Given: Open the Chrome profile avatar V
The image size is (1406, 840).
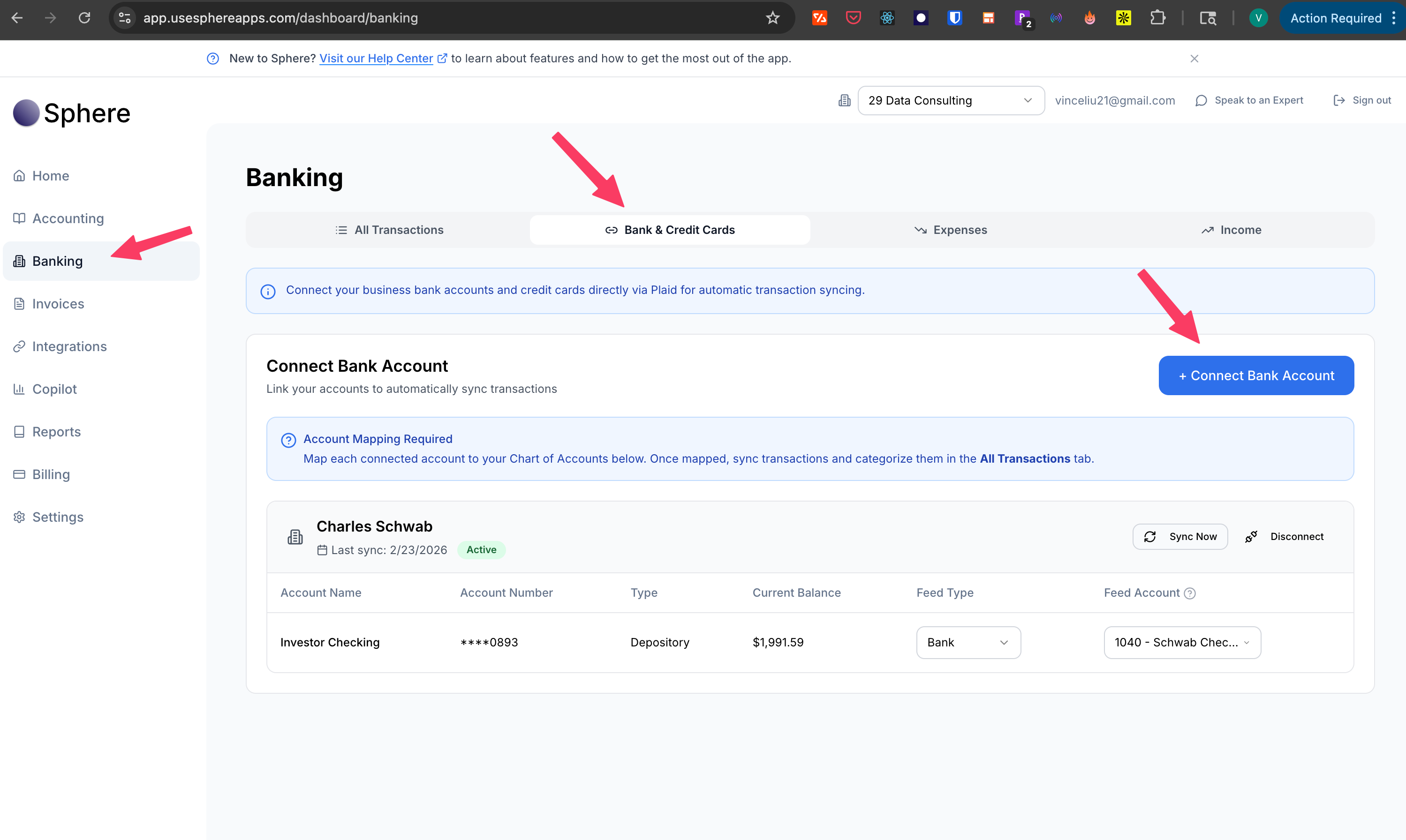Looking at the screenshot, I should 1258,18.
